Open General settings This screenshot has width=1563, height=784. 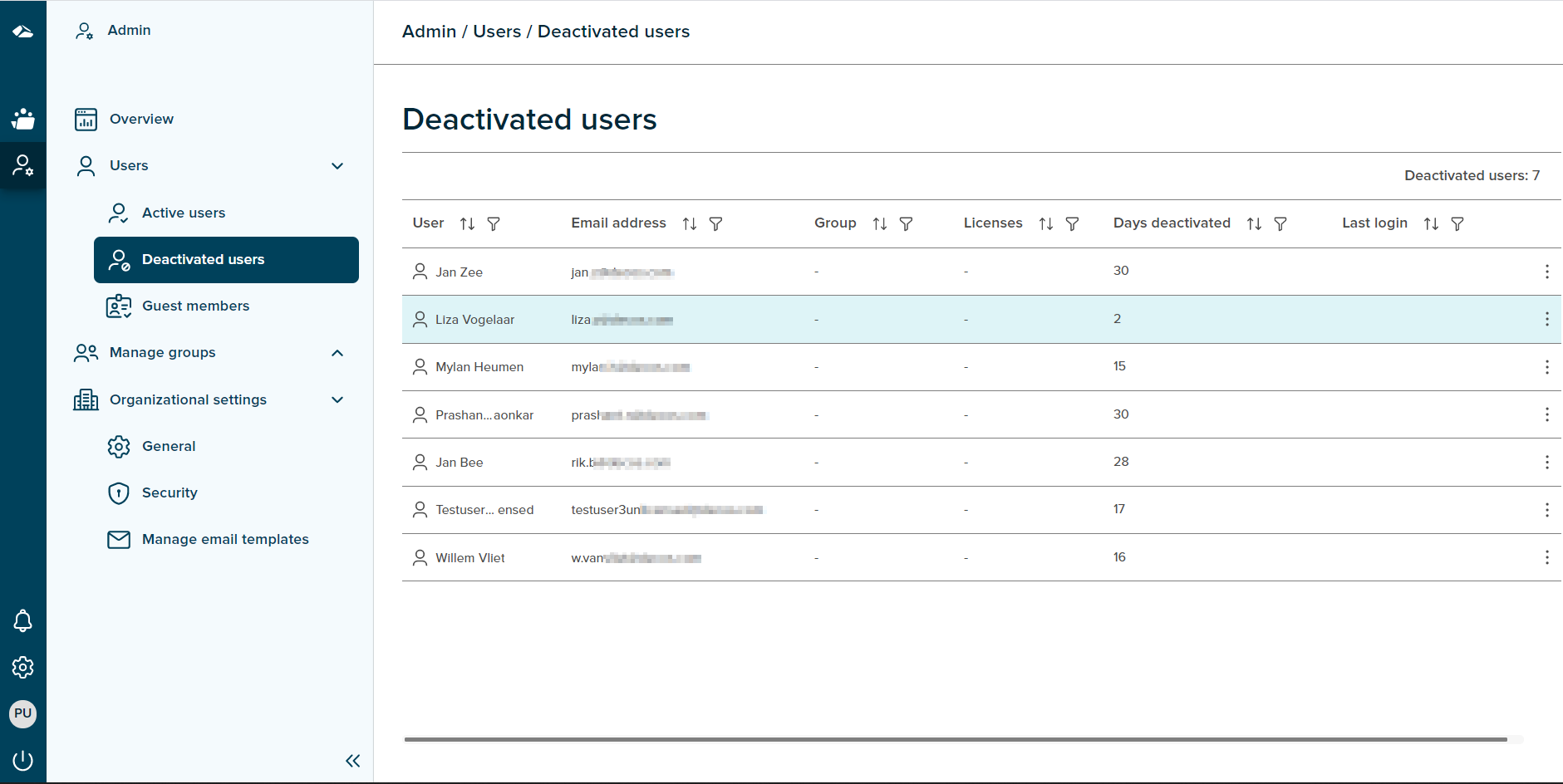point(169,446)
